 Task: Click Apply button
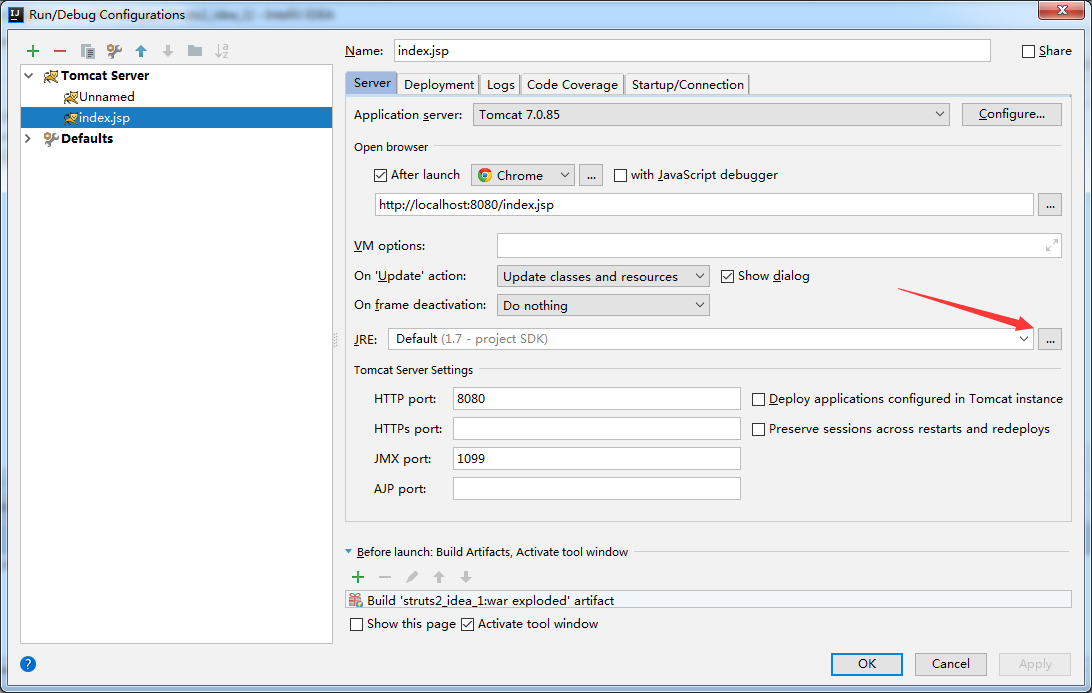tap(1035, 664)
